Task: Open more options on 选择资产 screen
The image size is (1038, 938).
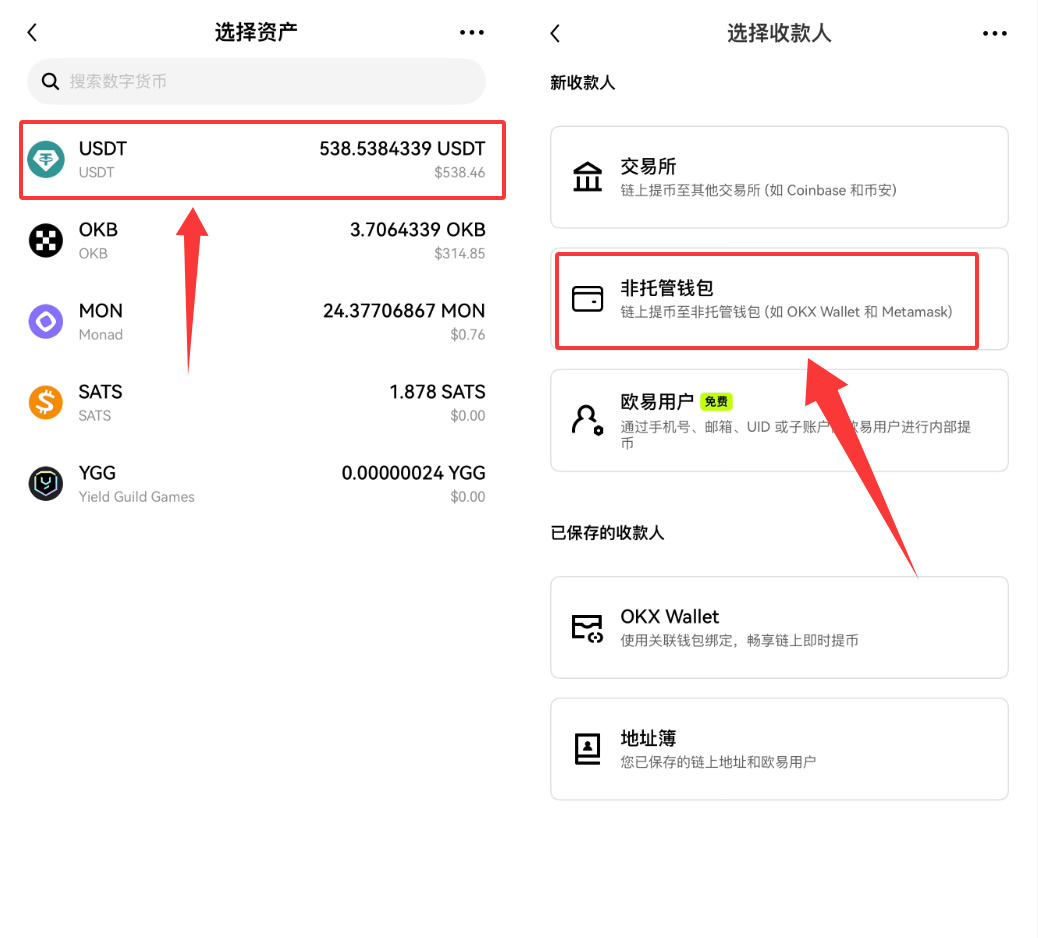Action: click(472, 32)
